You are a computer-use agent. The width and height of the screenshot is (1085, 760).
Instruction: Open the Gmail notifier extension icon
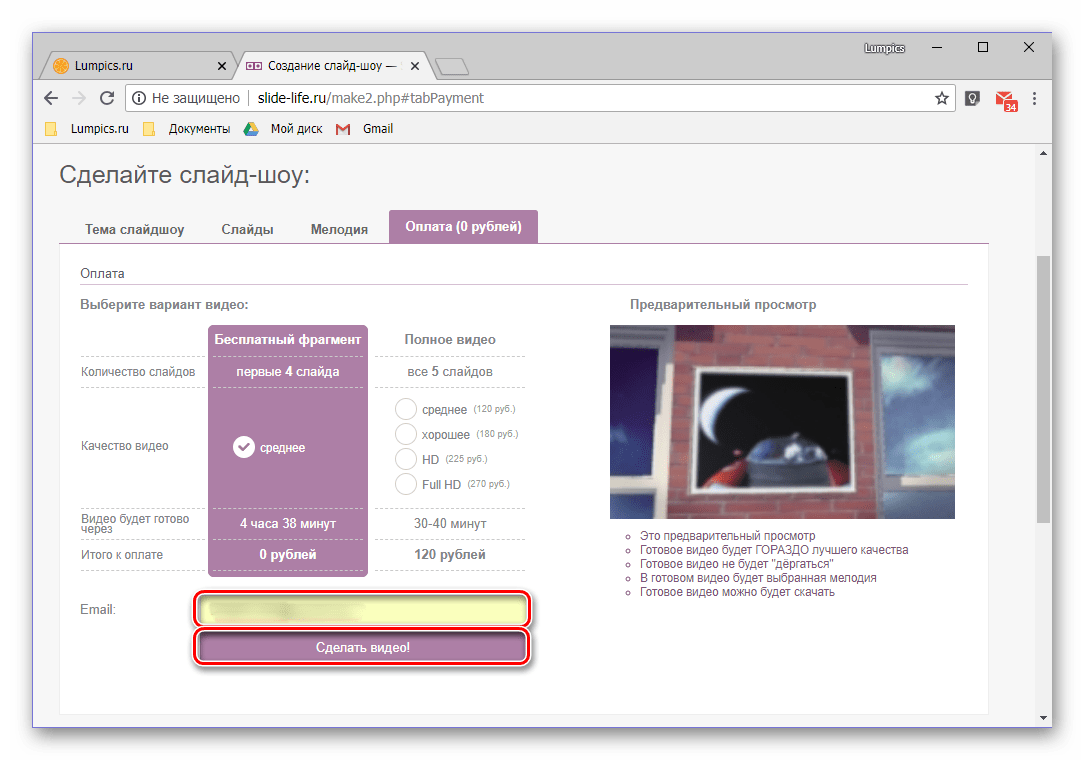click(1006, 100)
